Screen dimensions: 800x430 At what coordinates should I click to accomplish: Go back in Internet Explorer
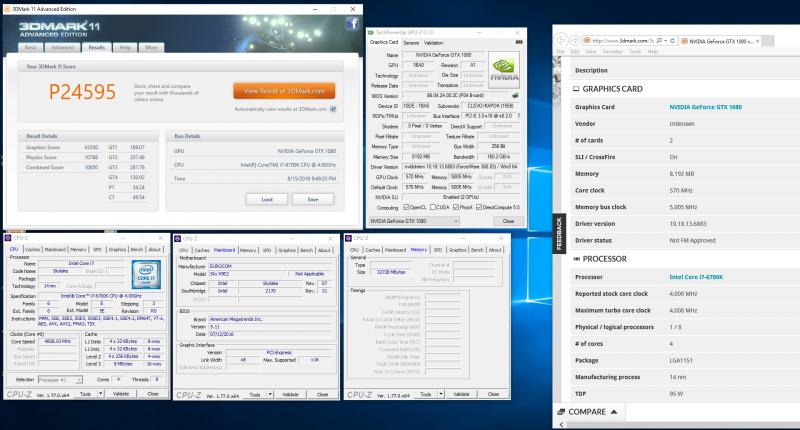point(562,40)
